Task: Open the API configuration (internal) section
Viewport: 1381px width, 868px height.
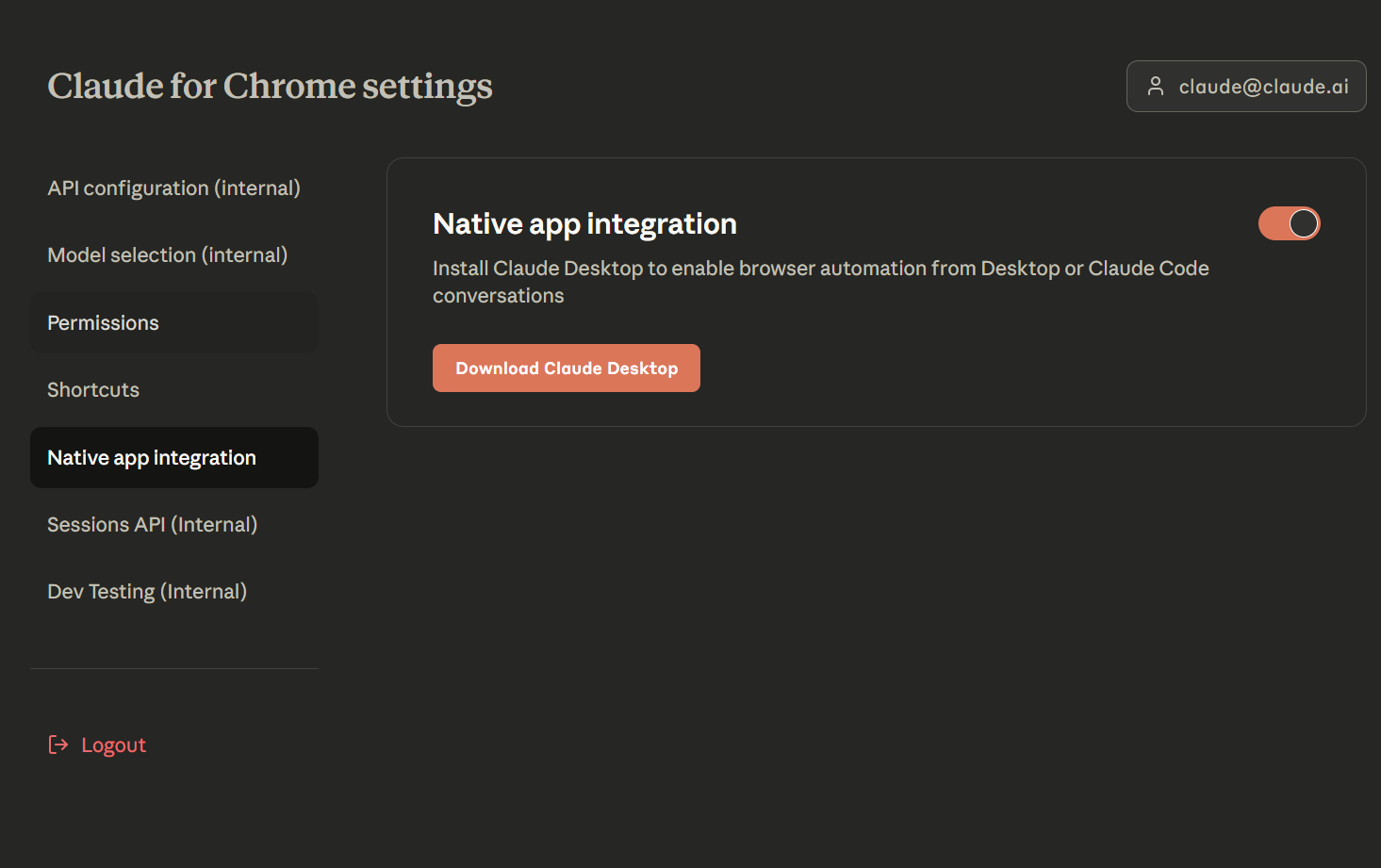Action: [x=173, y=188]
